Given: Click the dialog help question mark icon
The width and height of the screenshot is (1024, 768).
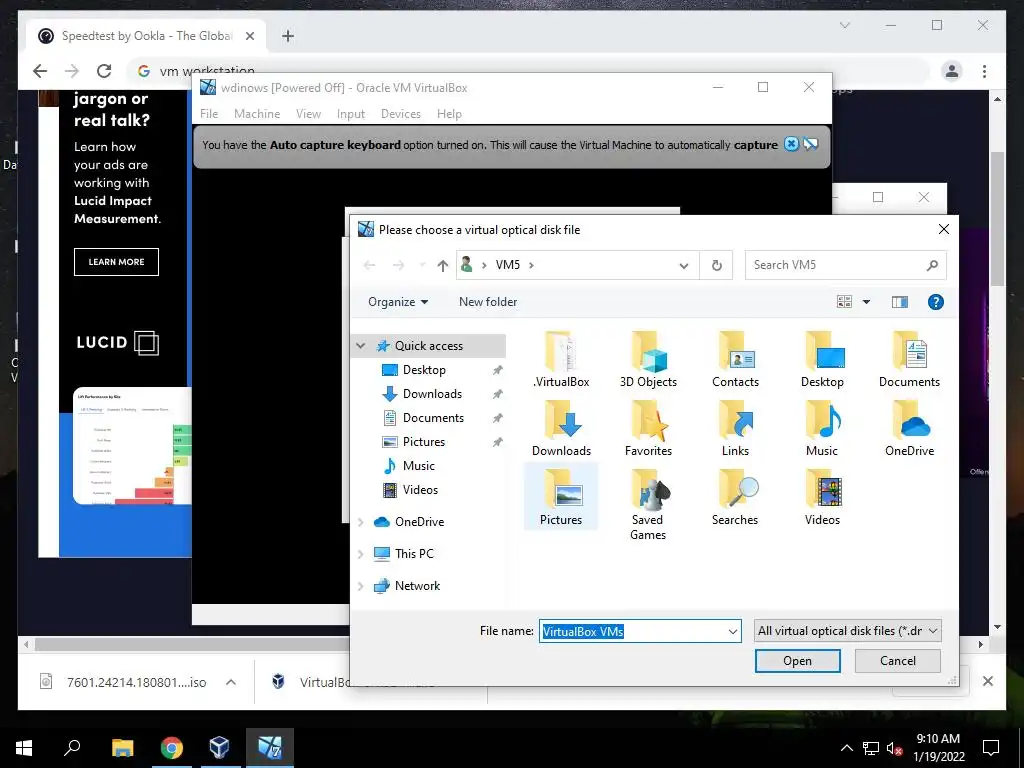Looking at the screenshot, I should (x=935, y=302).
